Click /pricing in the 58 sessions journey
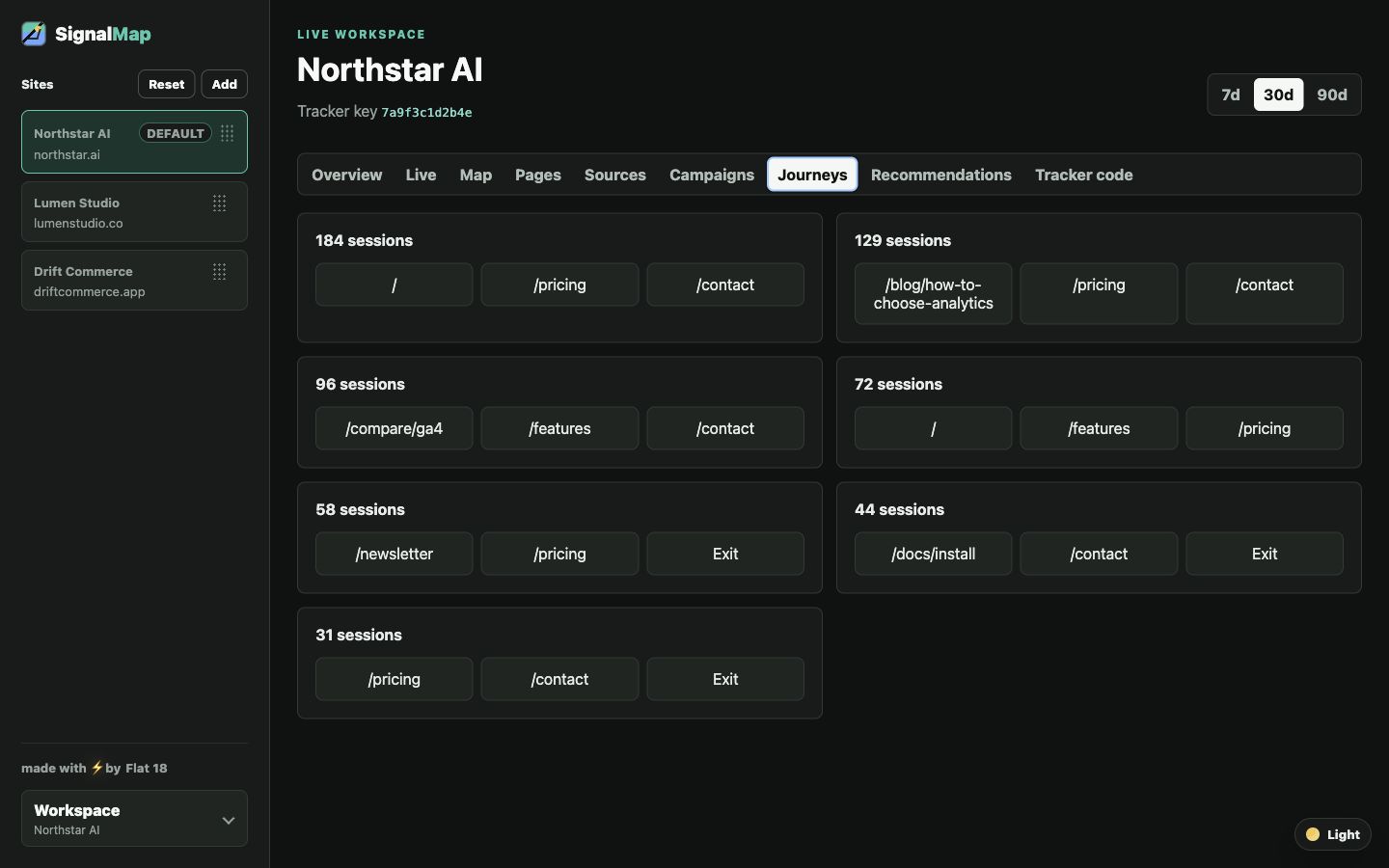Viewport: 1389px width, 868px height. pyautogui.click(x=559, y=554)
